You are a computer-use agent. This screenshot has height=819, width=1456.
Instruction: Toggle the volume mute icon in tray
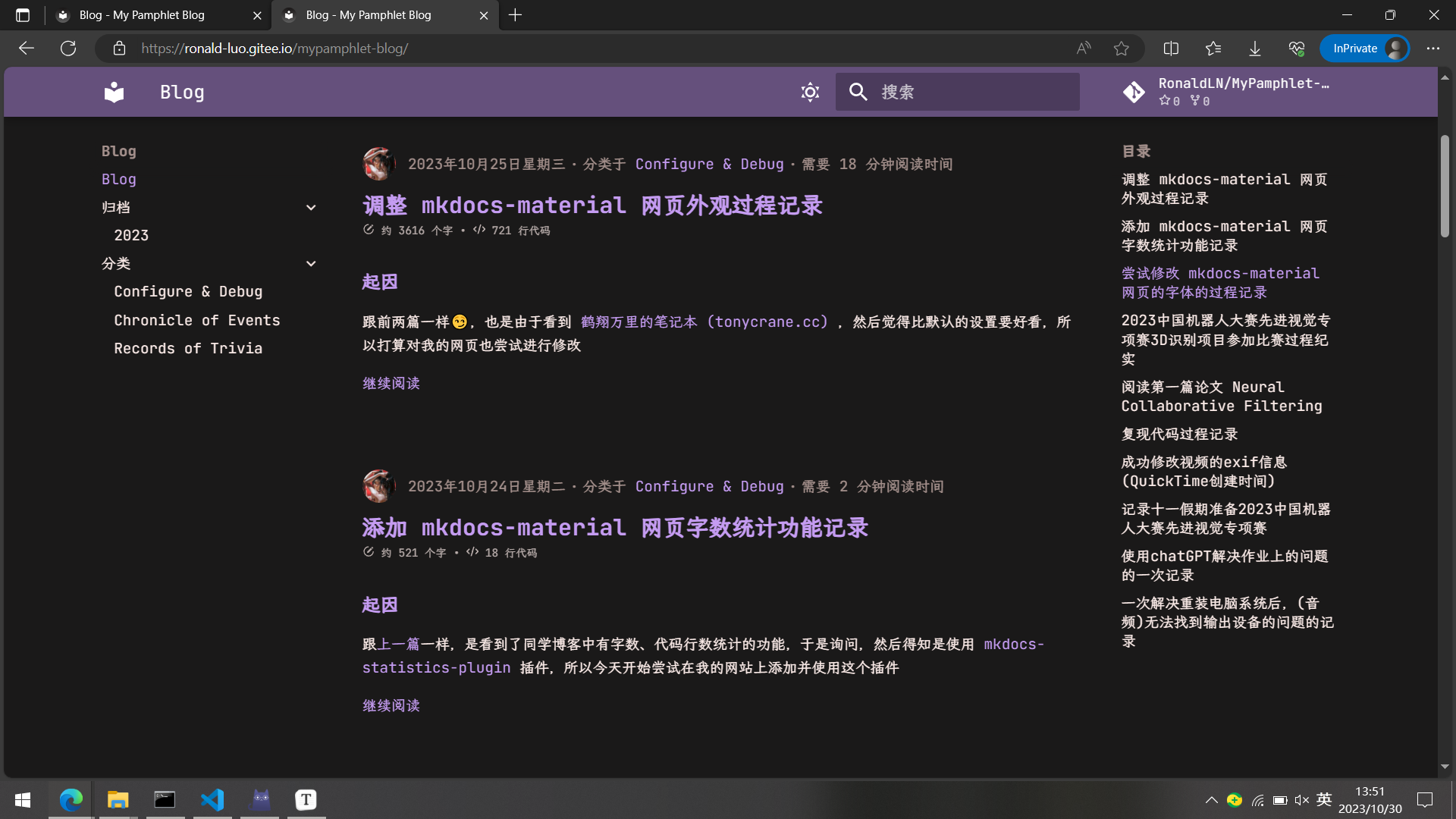pyautogui.click(x=1302, y=800)
